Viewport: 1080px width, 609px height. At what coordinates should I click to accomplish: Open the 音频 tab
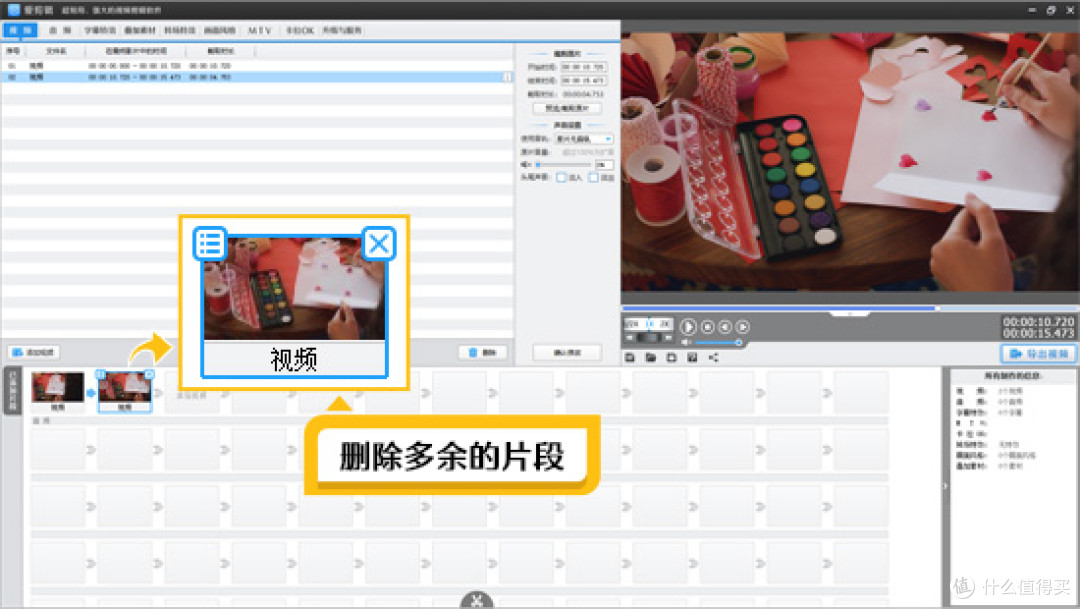(x=60, y=30)
